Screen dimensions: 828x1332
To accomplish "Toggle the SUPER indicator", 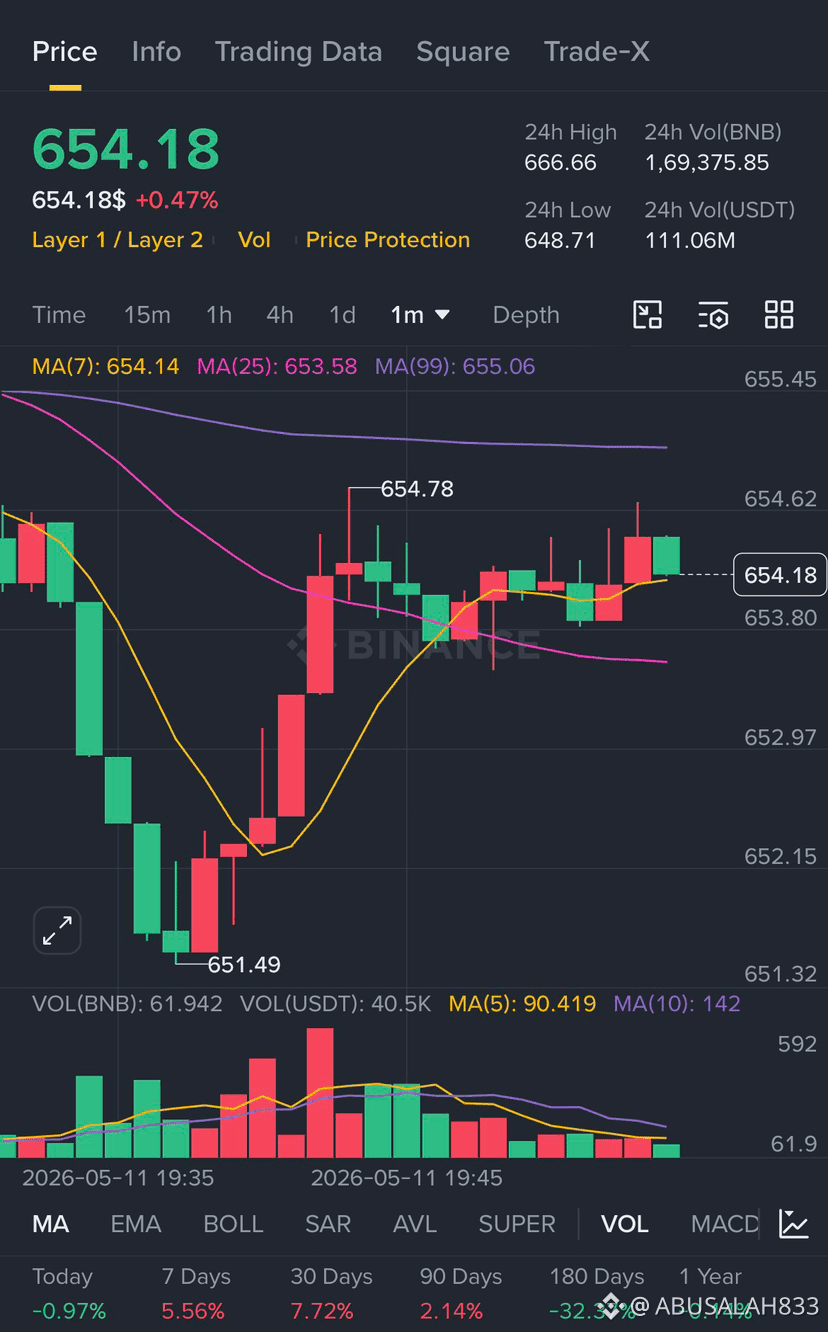I will click(517, 1224).
